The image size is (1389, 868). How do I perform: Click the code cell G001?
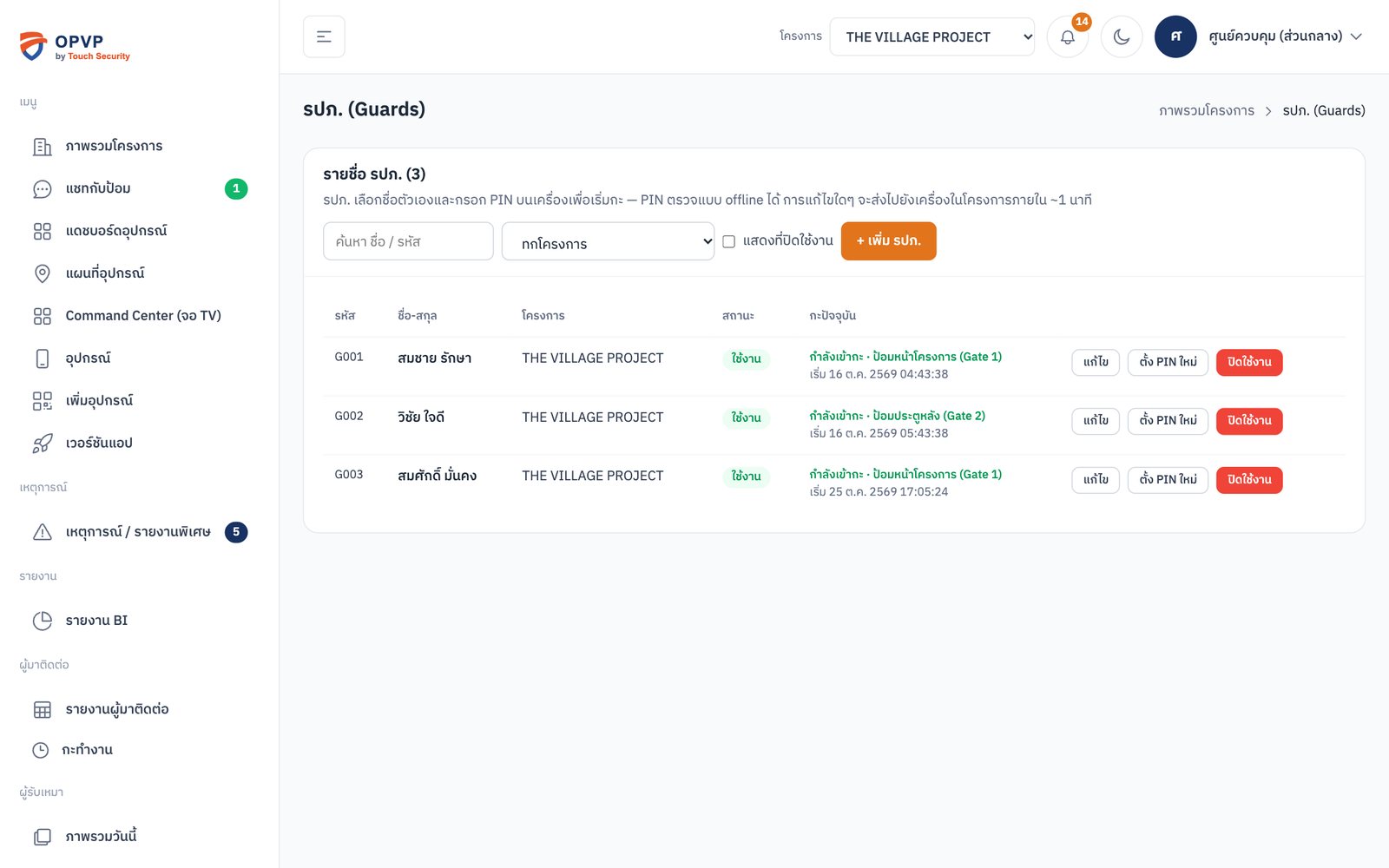349,357
